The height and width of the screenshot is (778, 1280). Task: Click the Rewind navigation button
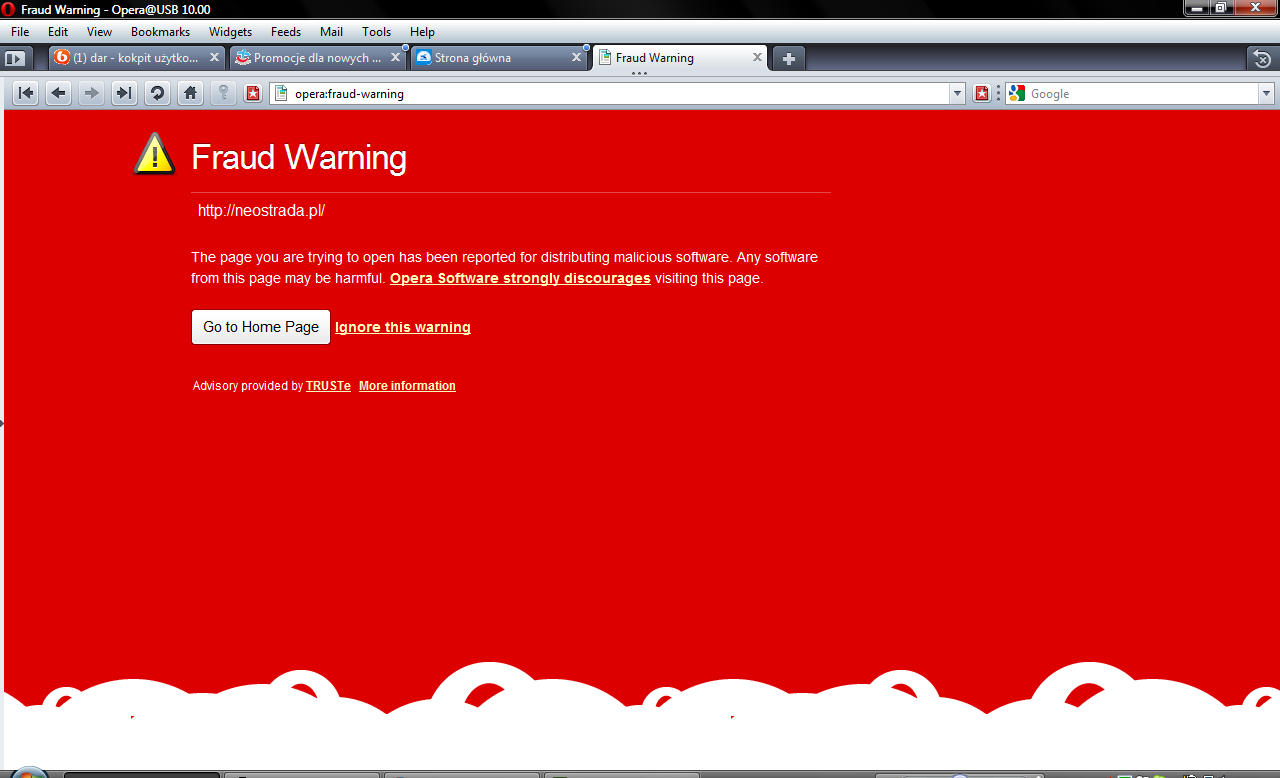coord(26,93)
